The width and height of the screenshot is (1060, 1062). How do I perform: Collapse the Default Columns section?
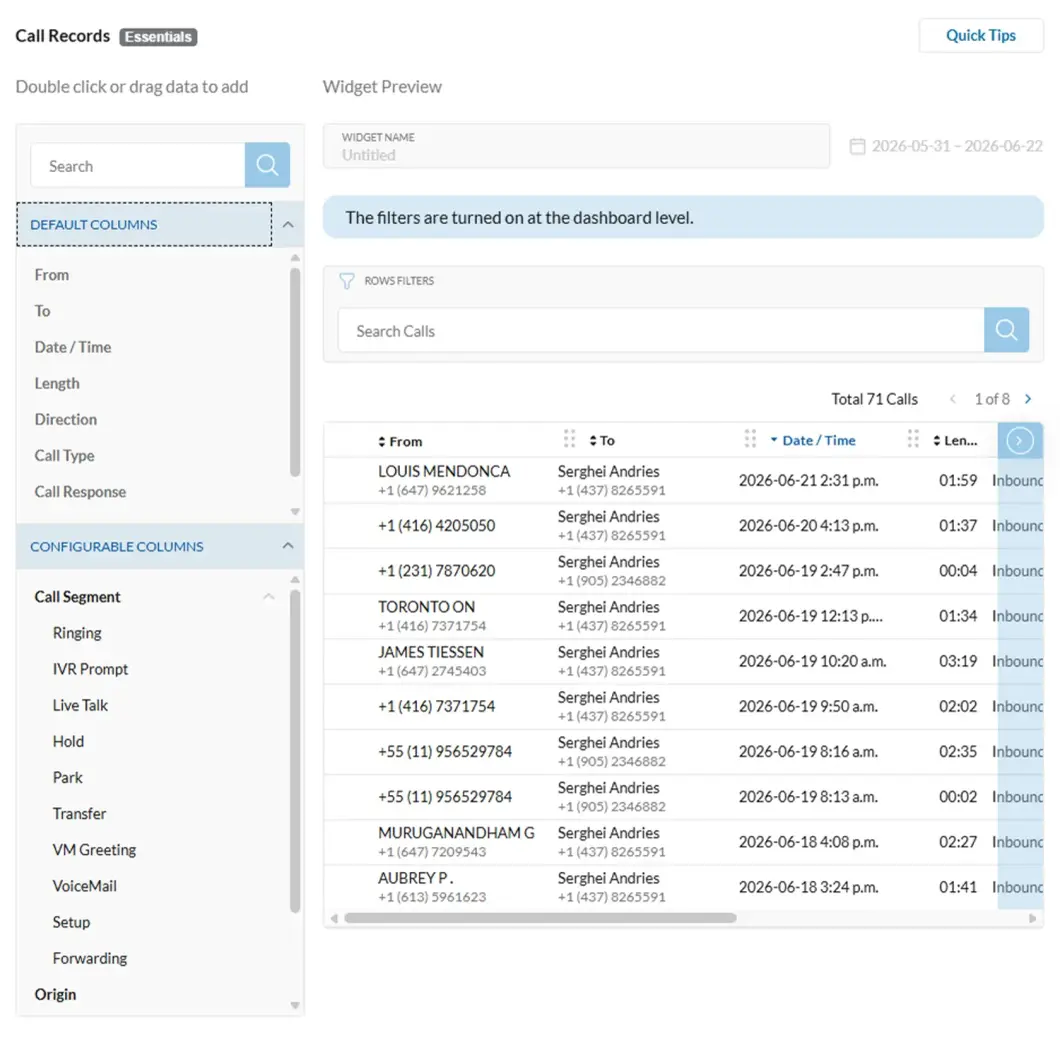[288, 224]
